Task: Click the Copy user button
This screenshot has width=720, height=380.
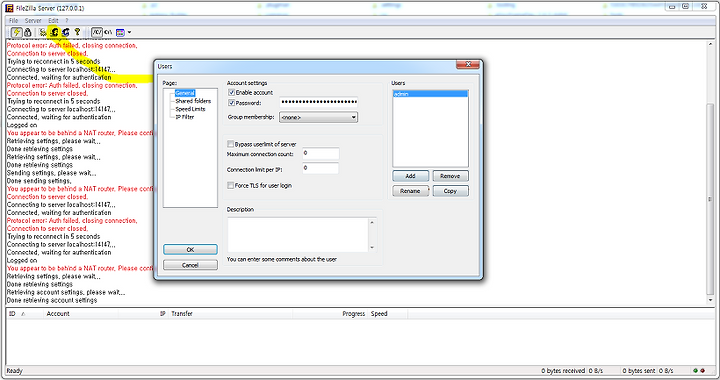Action: pos(450,191)
